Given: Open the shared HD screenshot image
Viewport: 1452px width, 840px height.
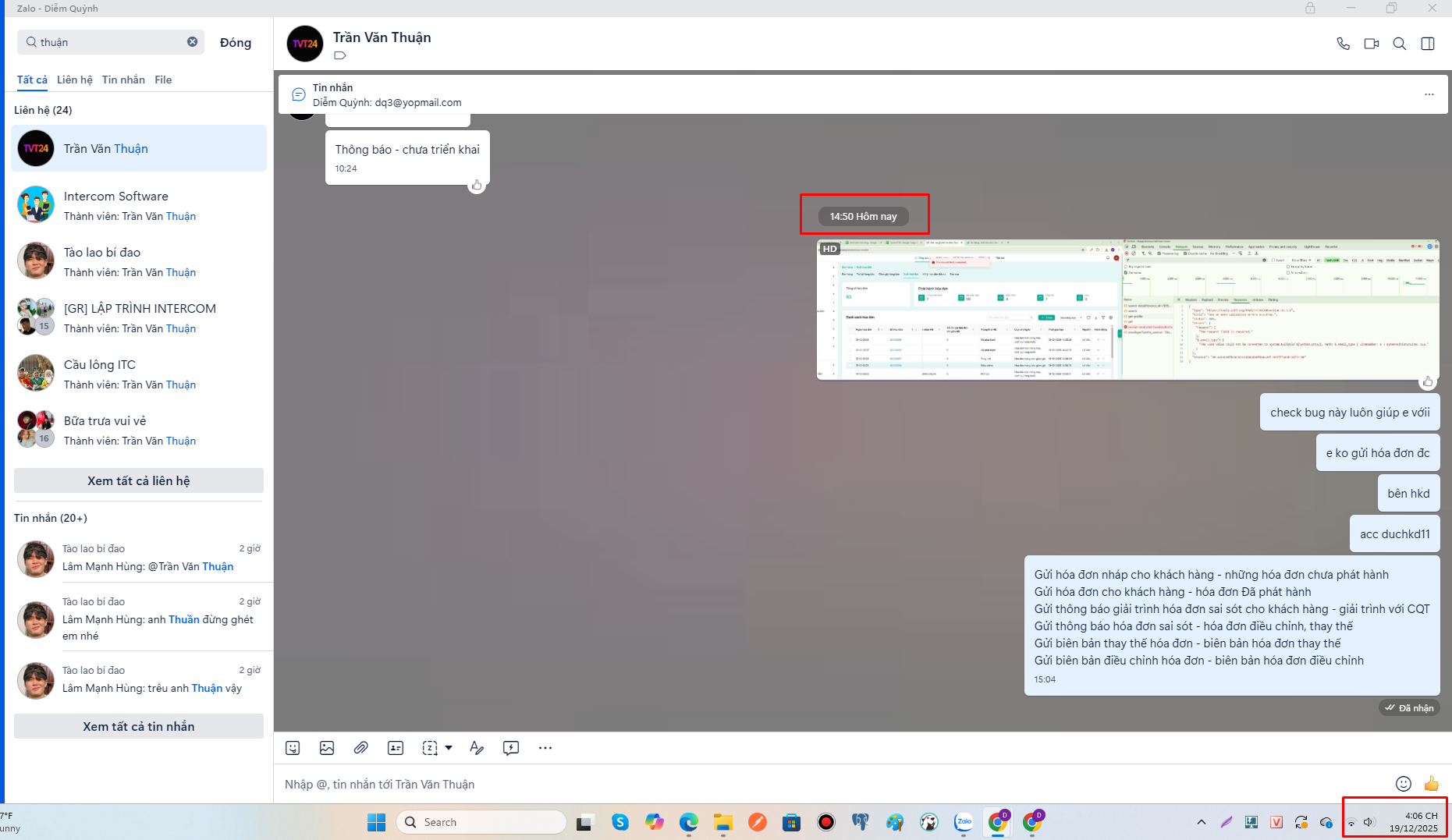Looking at the screenshot, I should (x=1127, y=310).
